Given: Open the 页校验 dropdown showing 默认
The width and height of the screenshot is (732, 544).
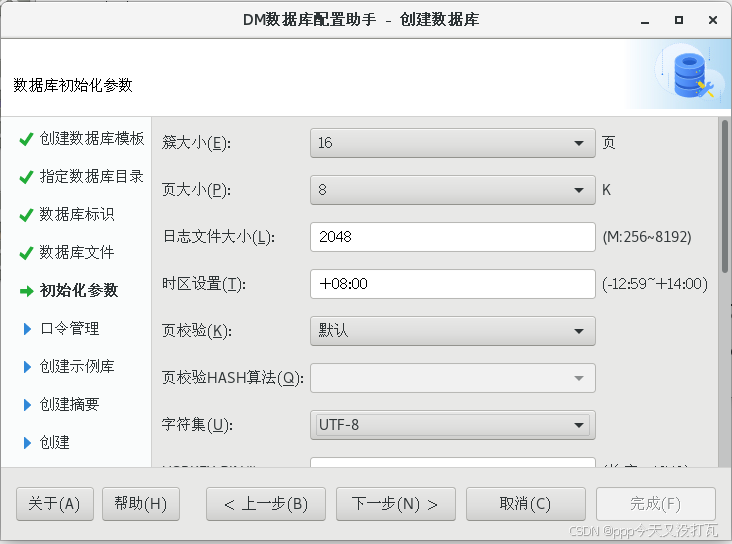Looking at the screenshot, I should click(x=452, y=331).
